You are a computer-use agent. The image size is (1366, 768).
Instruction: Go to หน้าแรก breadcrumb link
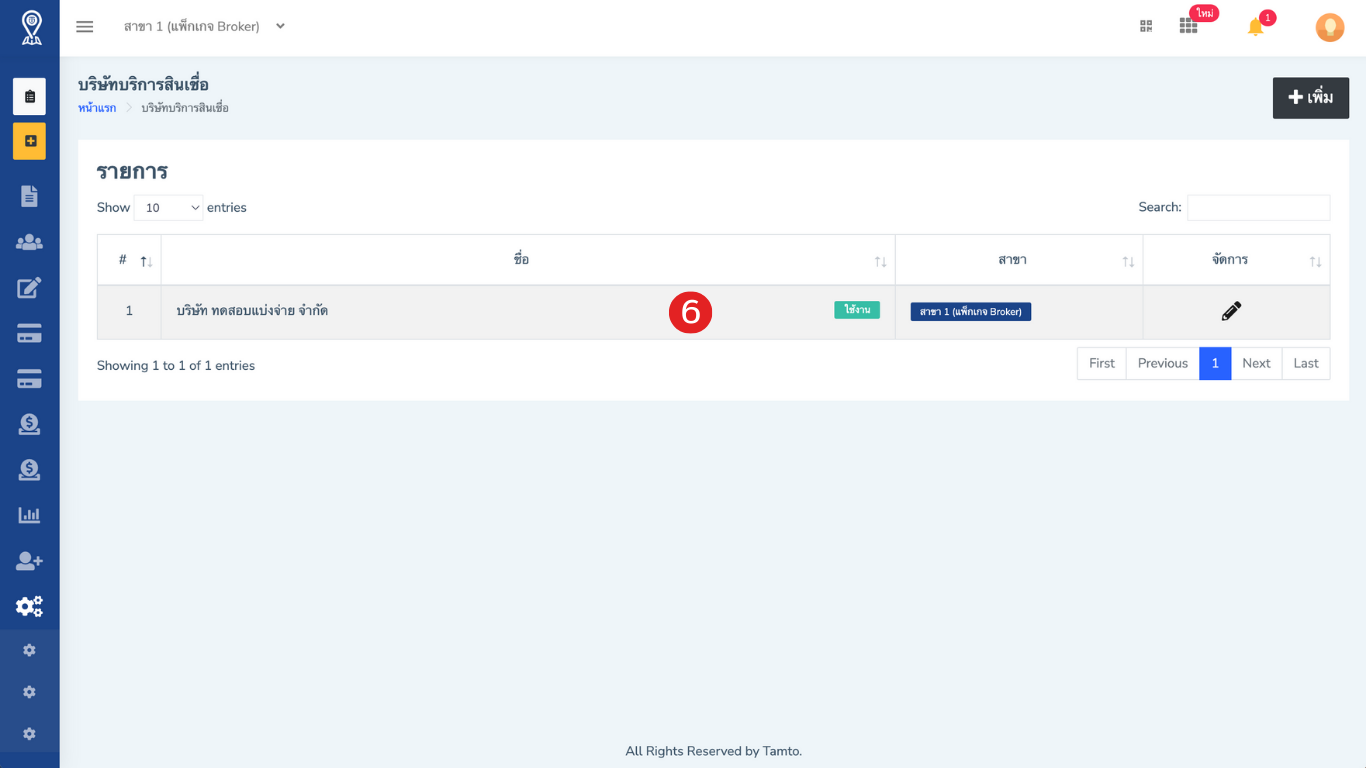pos(97,108)
